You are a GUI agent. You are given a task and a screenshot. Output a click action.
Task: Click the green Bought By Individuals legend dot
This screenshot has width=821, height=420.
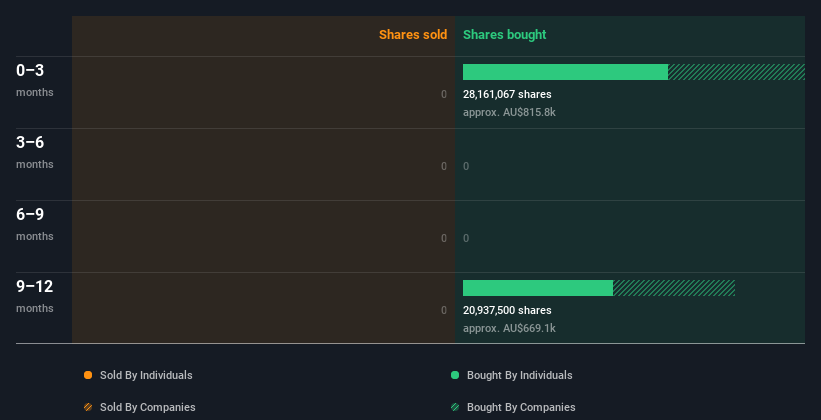point(455,375)
